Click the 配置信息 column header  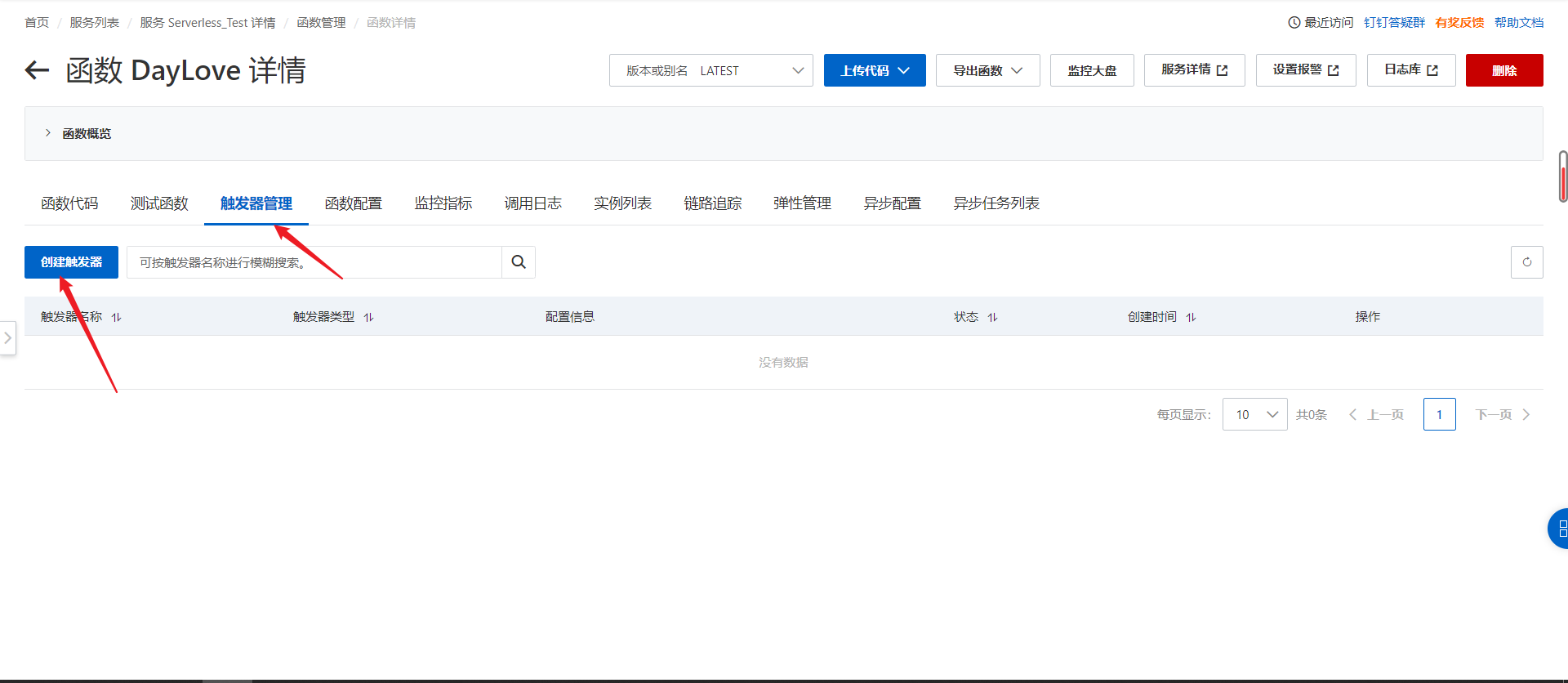click(570, 317)
